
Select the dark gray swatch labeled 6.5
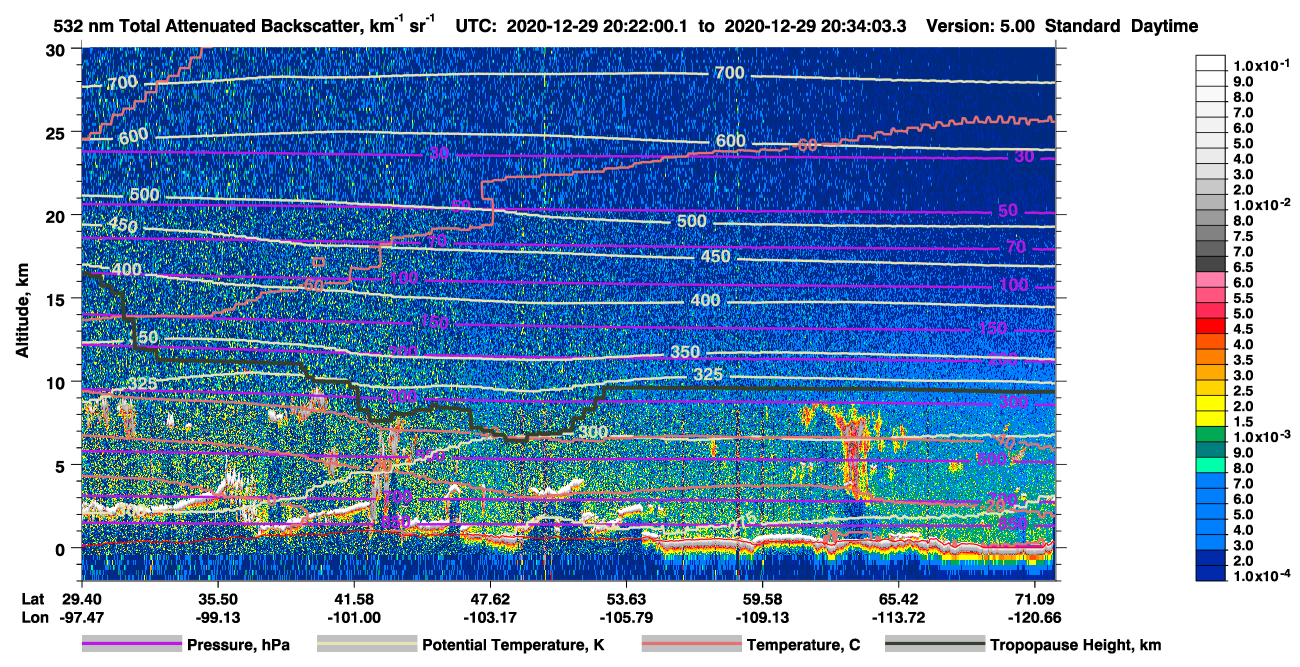pos(1211,265)
